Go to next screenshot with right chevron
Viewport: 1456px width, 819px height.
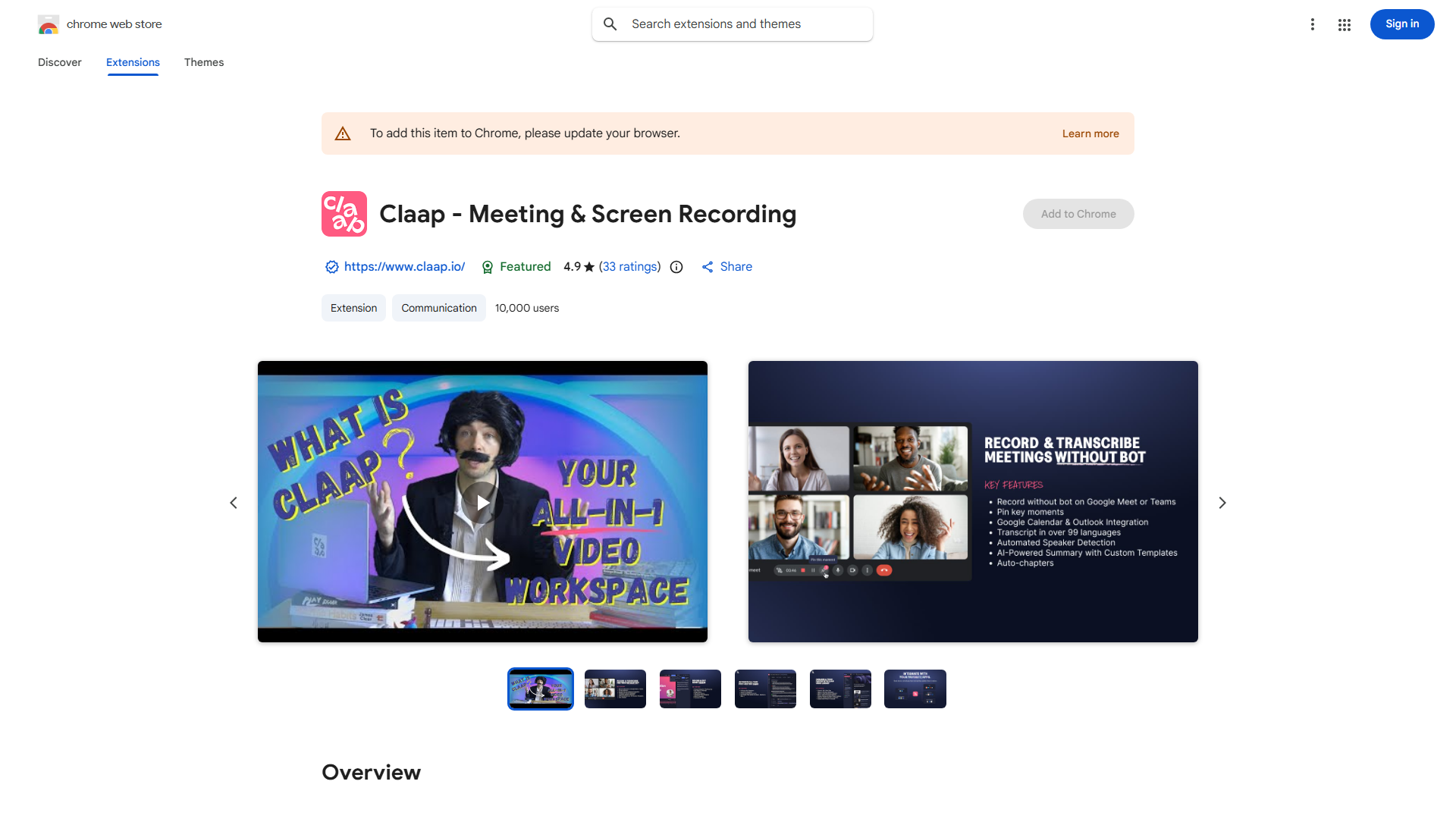pos(1222,503)
